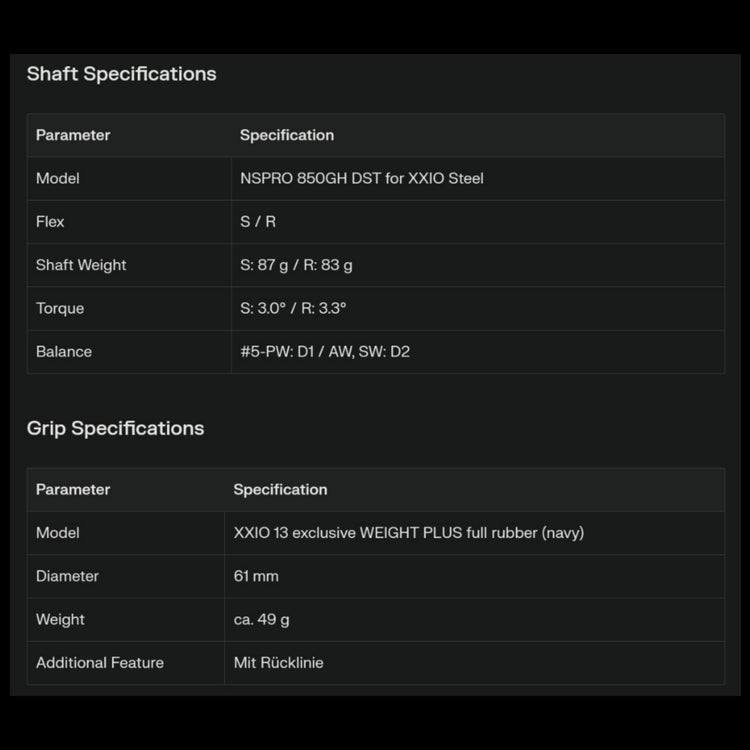Select the Torque row label
This screenshot has height=750, width=750.
point(60,308)
